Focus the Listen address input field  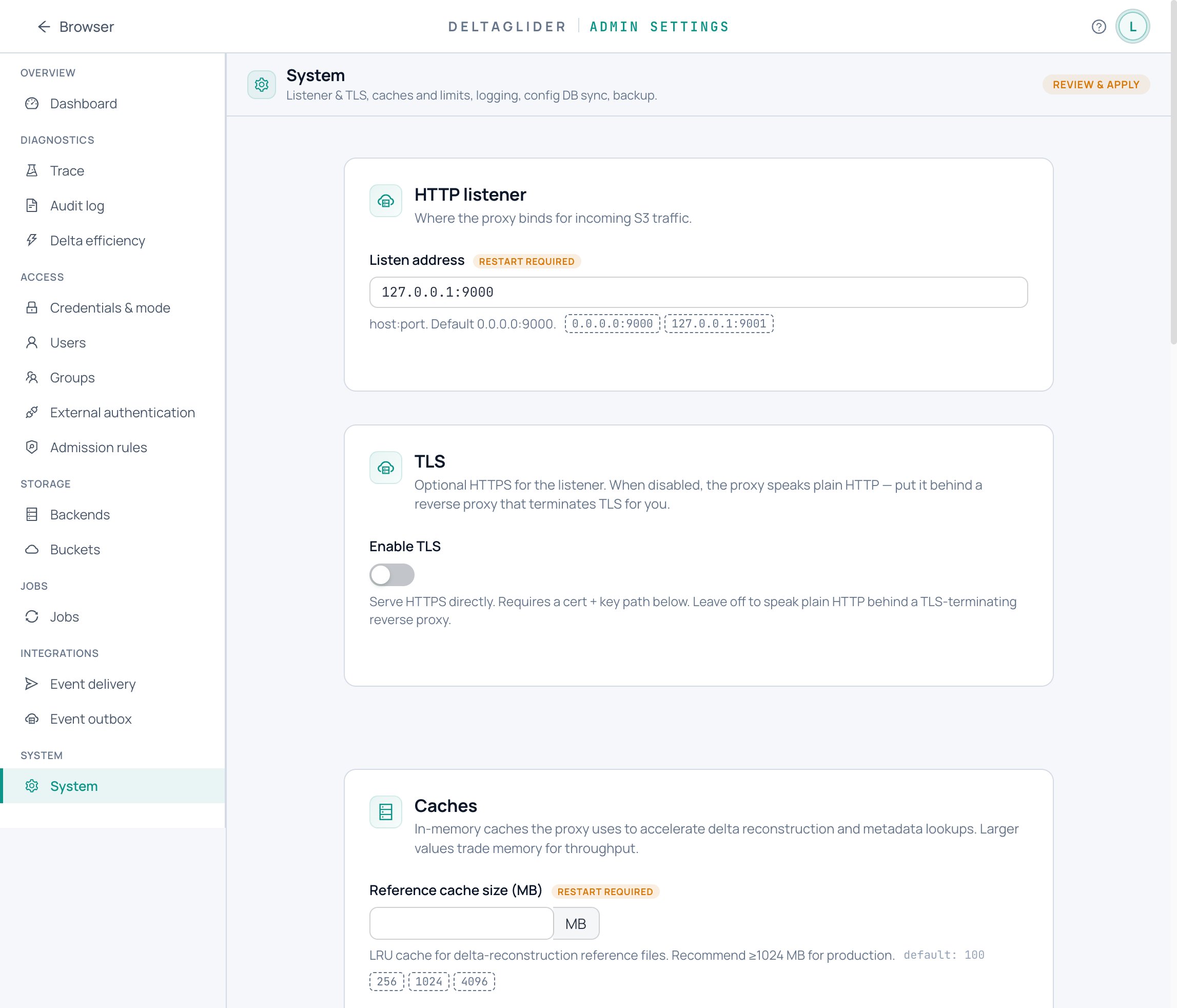(x=698, y=292)
